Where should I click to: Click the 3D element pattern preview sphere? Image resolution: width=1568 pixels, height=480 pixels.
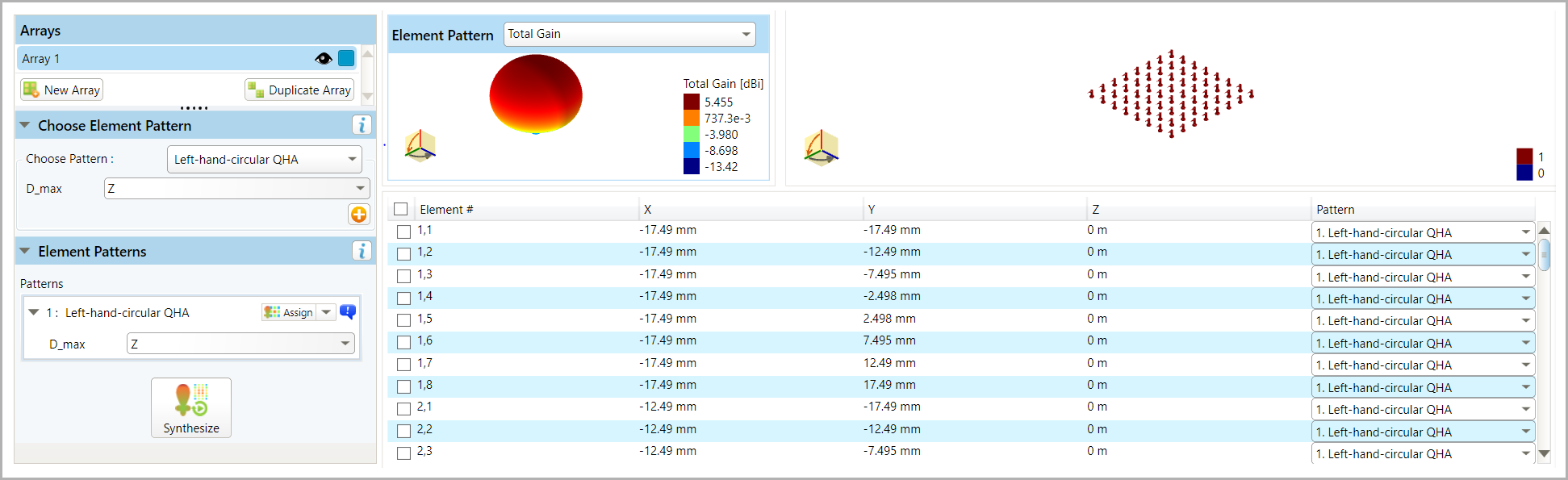tap(536, 94)
